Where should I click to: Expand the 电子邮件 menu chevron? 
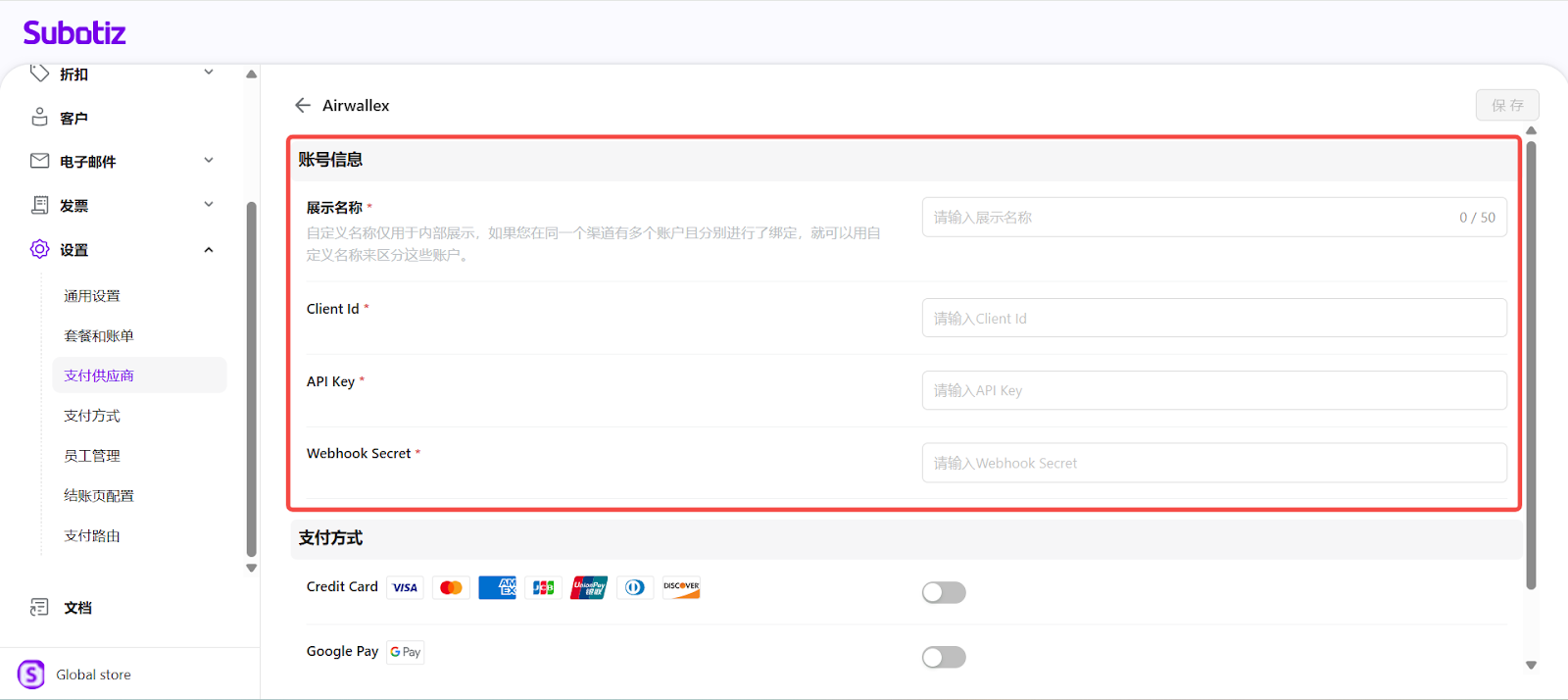pyautogui.click(x=209, y=161)
